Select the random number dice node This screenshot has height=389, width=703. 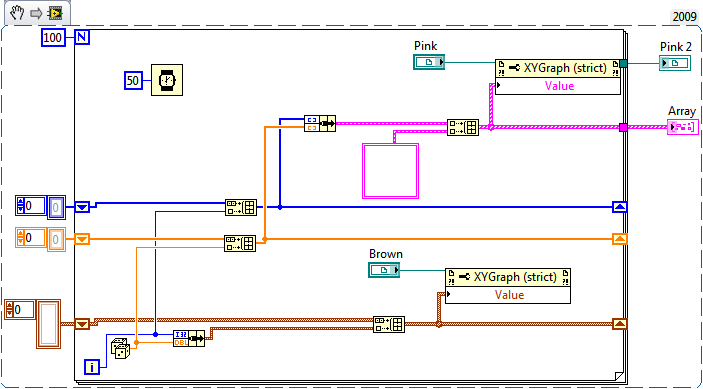[120, 348]
